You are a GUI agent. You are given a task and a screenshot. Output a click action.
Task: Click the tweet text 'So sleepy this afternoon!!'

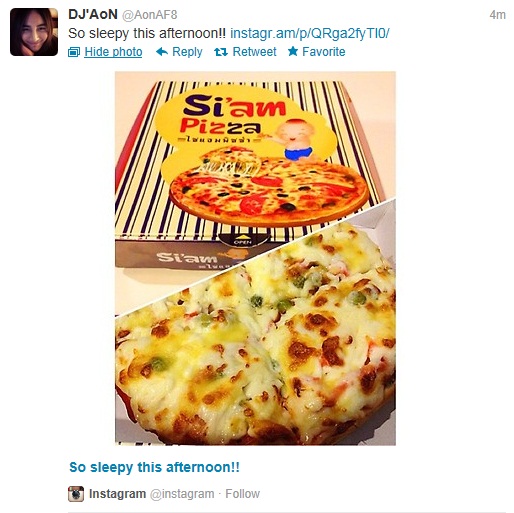(x=147, y=33)
